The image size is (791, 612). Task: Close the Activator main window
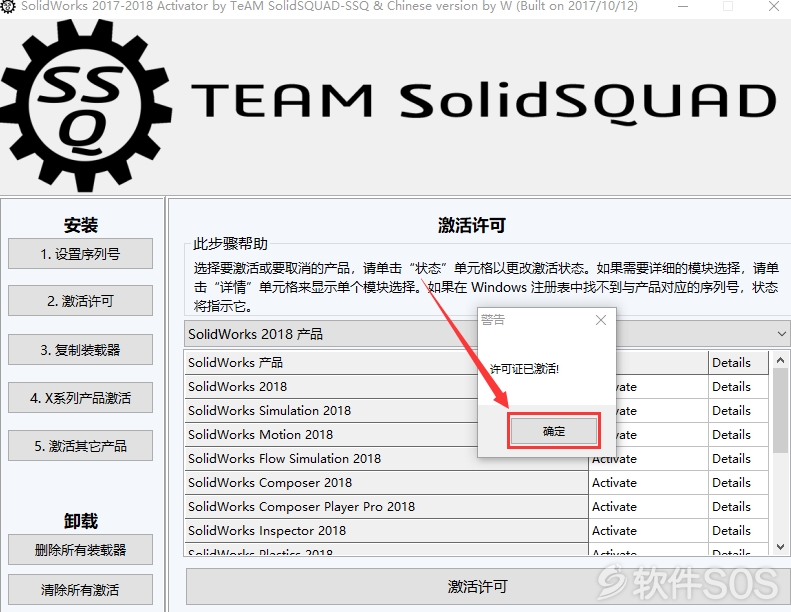[774, 7]
